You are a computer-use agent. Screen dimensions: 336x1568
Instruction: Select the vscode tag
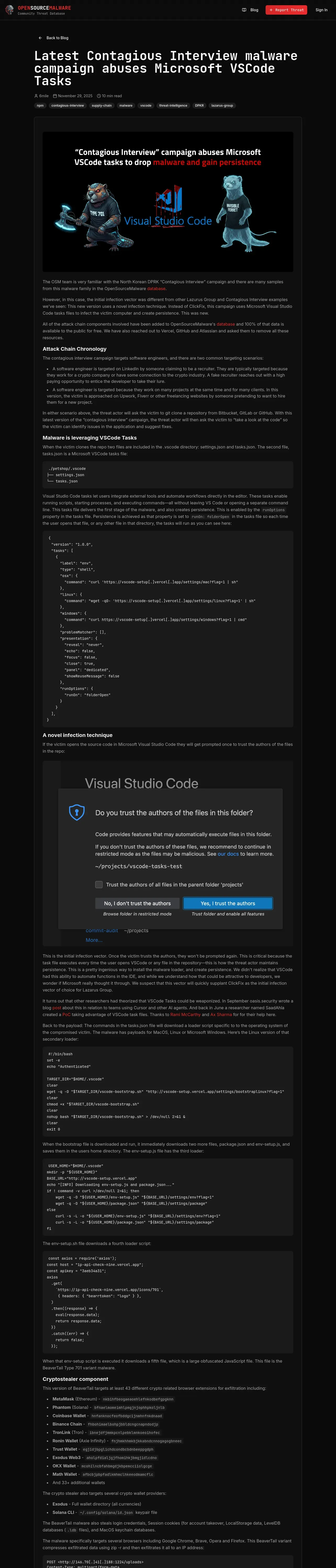click(146, 105)
